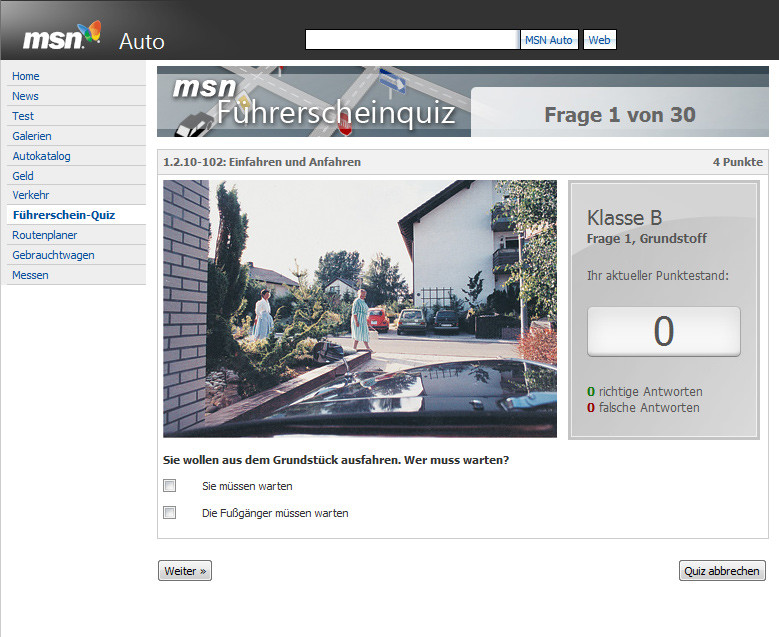Check the 'Die Fußgänger müssen warten' checkbox
The height and width of the screenshot is (637, 779).
pyautogui.click(x=170, y=512)
